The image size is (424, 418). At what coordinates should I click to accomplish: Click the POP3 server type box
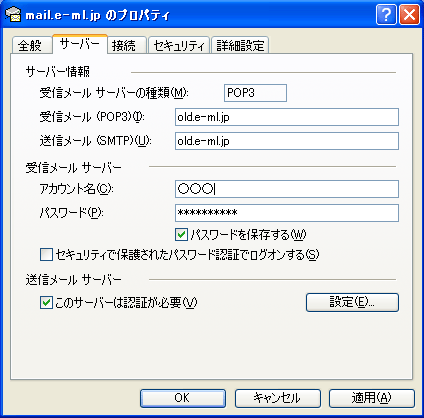point(255,93)
